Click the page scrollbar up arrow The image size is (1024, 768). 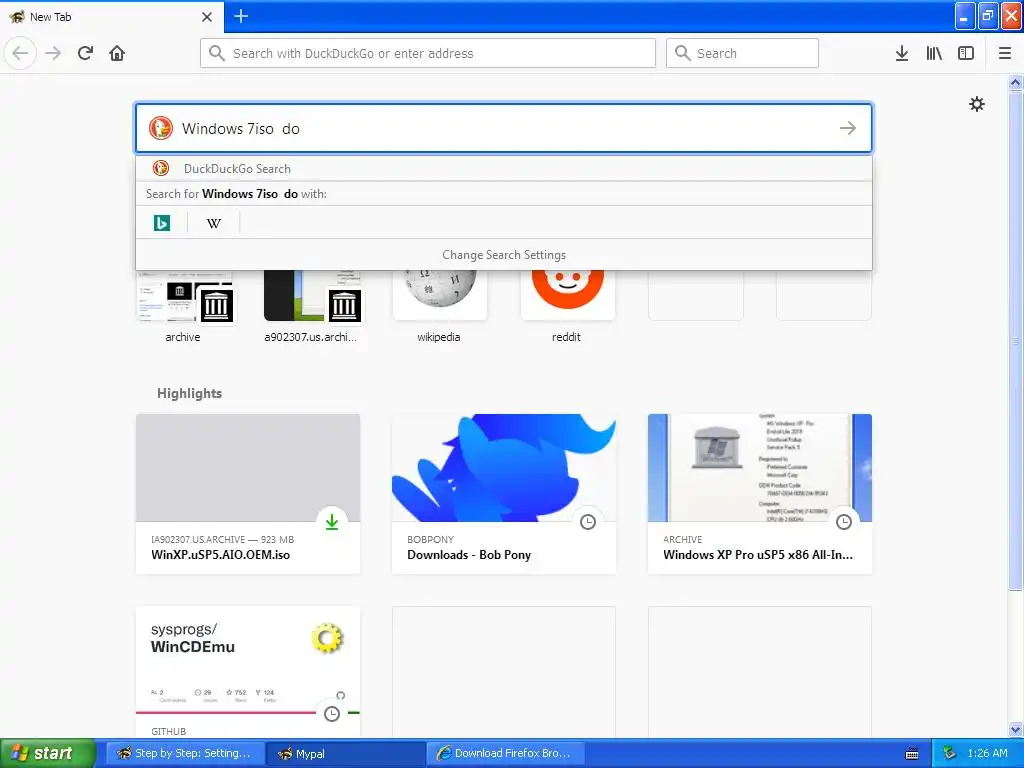[1016, 82]
